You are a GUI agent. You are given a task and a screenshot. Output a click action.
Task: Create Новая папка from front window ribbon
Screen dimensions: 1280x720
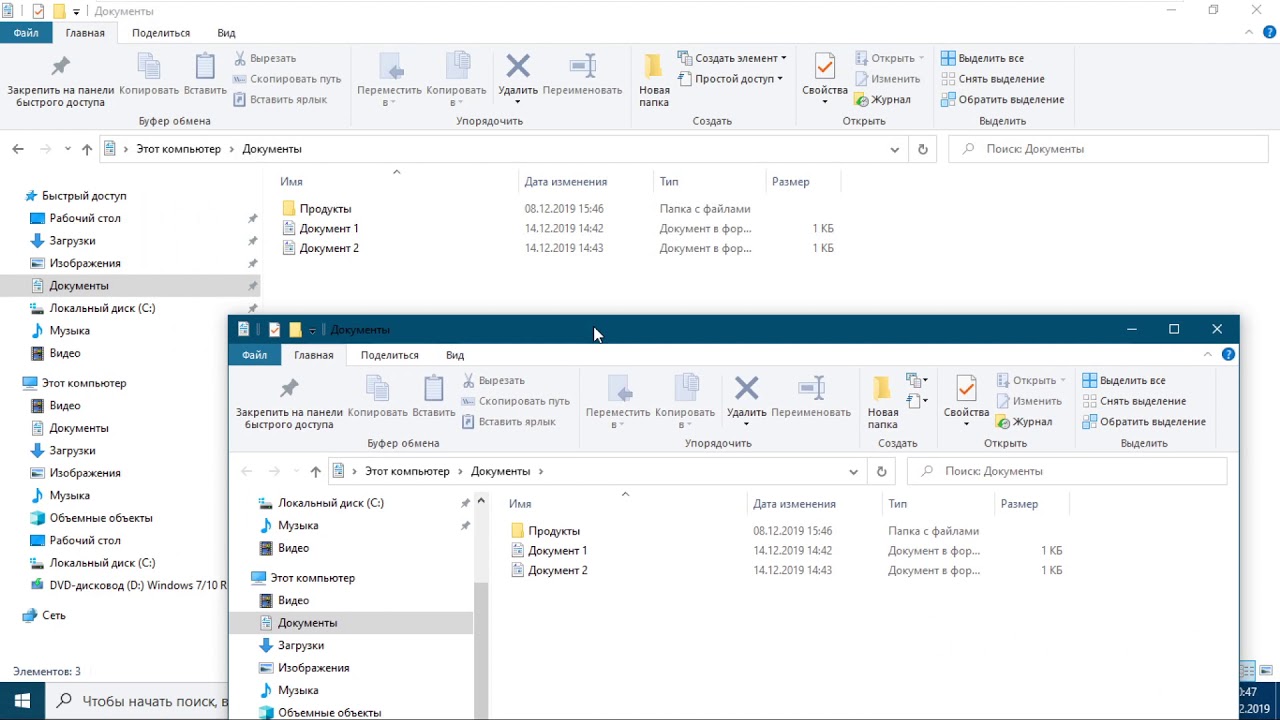(x=883, y=402)
